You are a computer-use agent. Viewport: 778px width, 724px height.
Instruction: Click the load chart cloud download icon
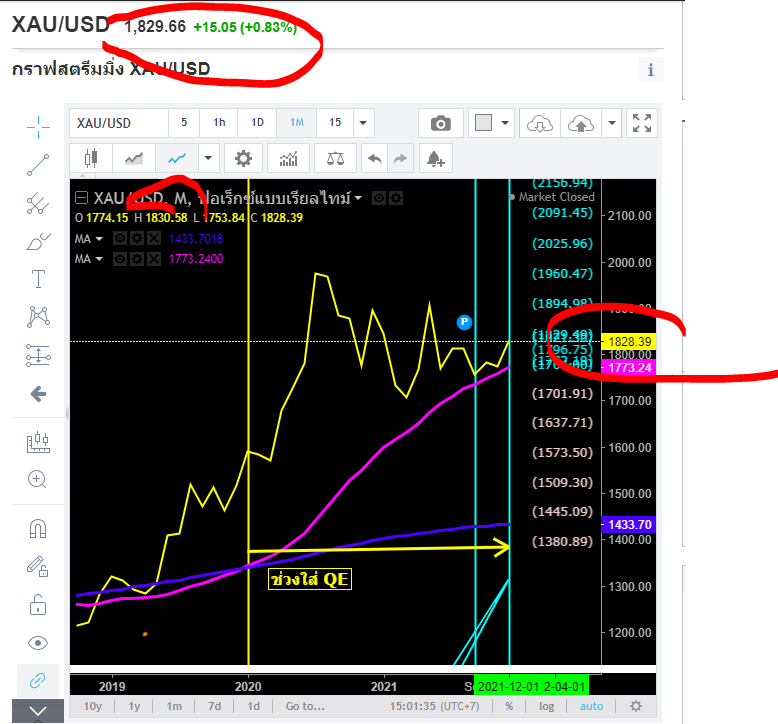pos(540,123)
